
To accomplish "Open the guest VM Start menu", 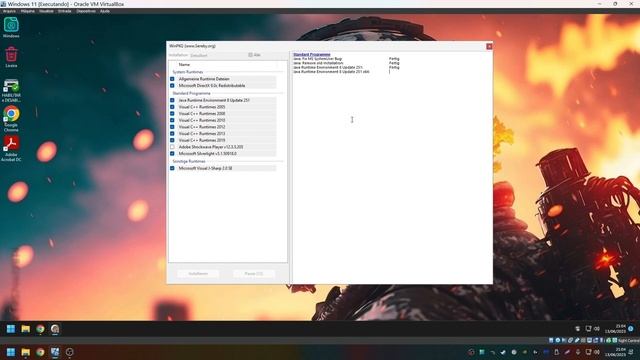I will [11, 329].
